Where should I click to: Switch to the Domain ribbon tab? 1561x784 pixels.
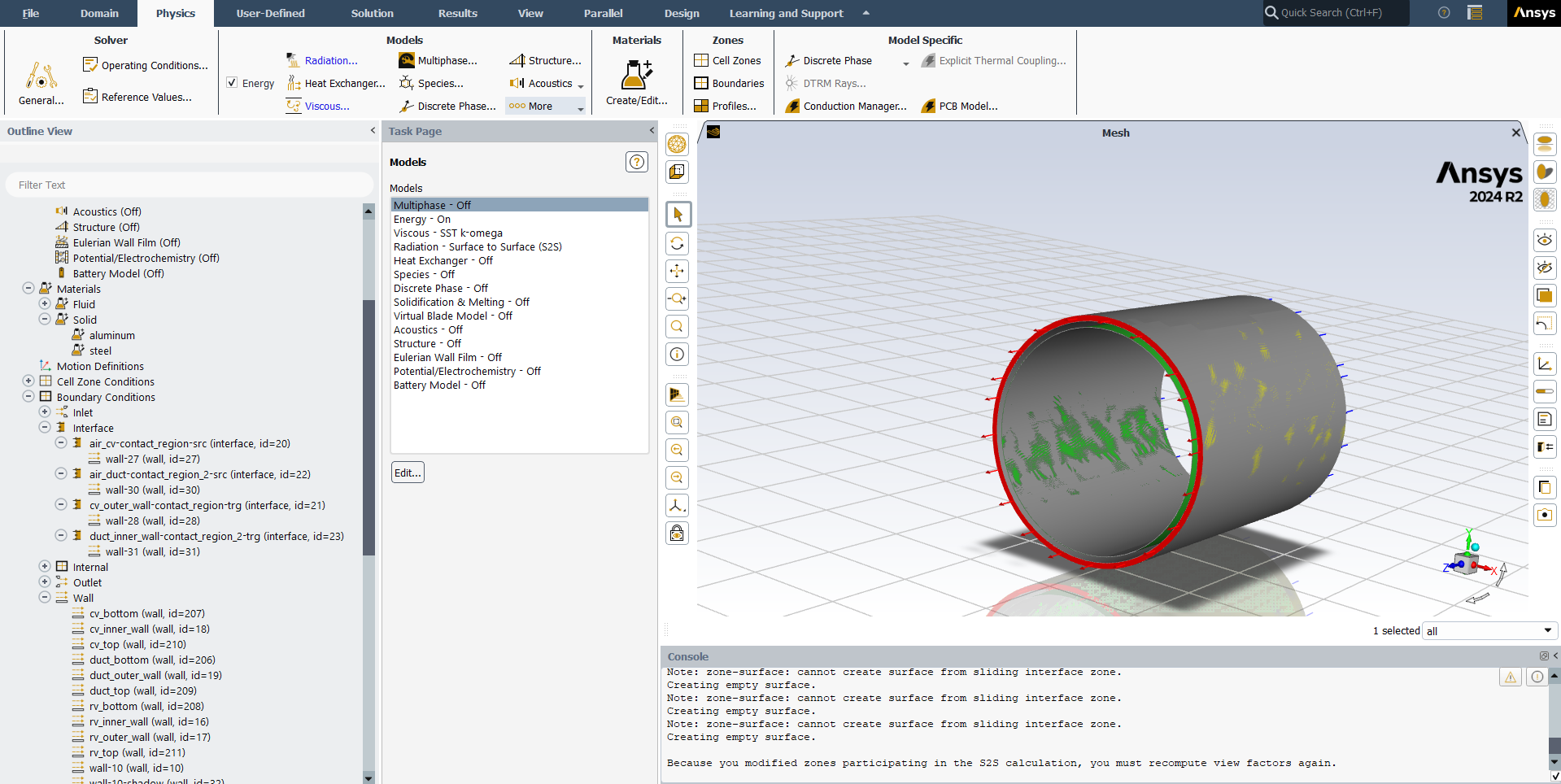tap(99, 13)
